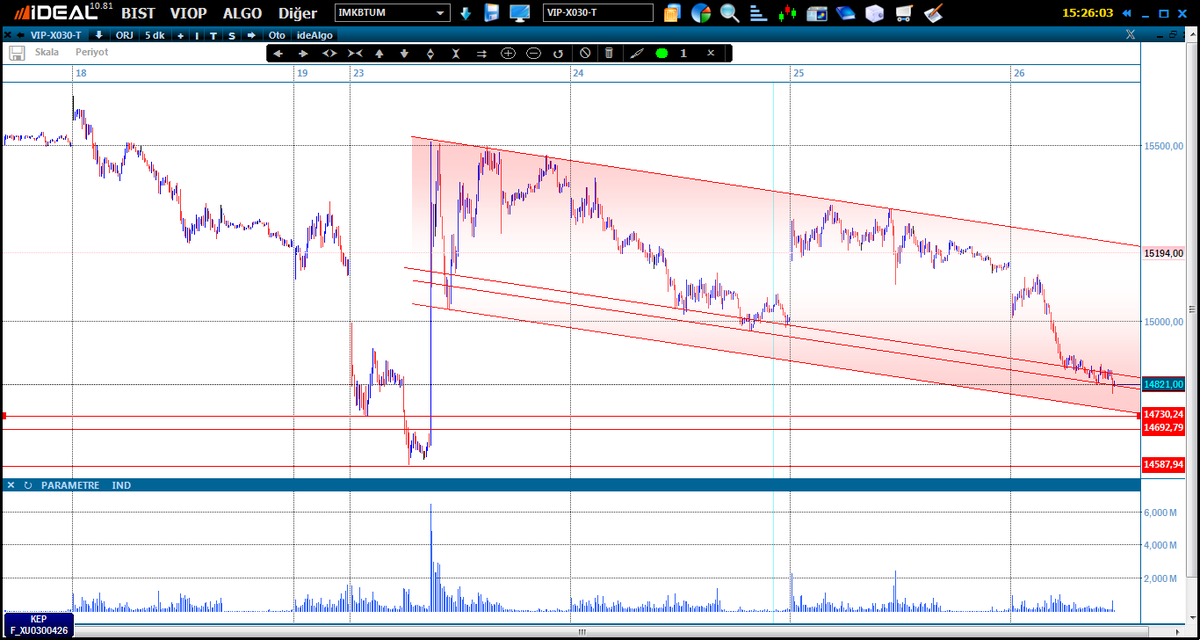Click the indicator panel refresh icon
This screenshot has height=640, width=1200.
click(28, 485)
